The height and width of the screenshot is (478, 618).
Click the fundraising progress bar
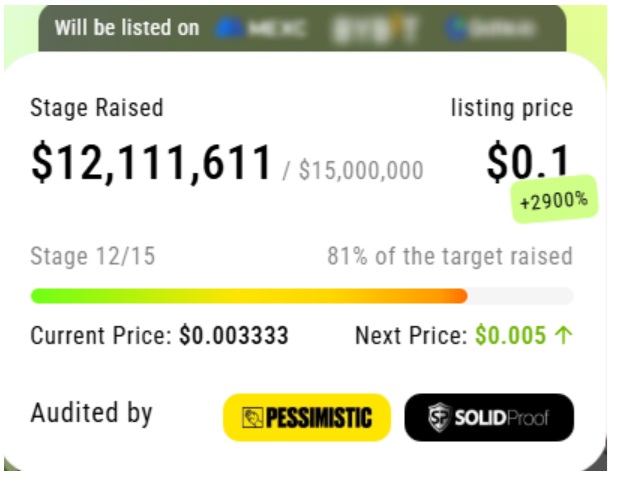[301, 296]
